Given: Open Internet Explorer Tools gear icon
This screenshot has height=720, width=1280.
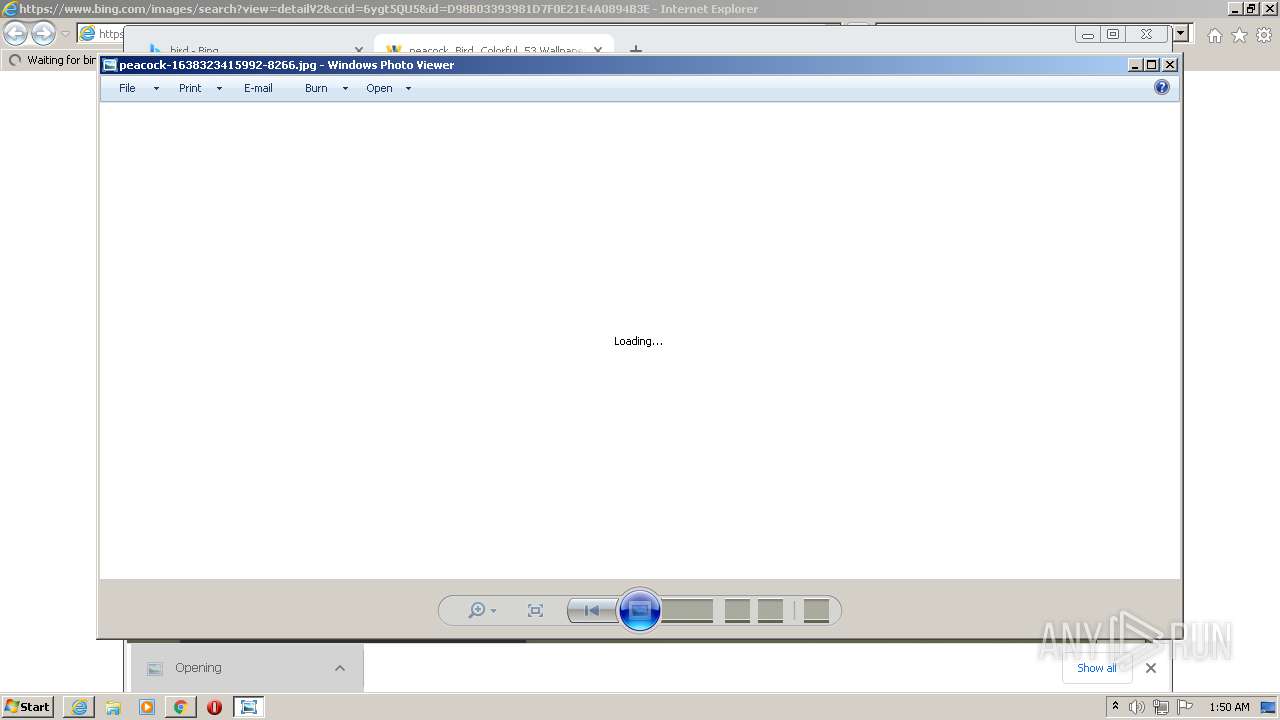Looking at the screenshot, I should click(1264, 35).
